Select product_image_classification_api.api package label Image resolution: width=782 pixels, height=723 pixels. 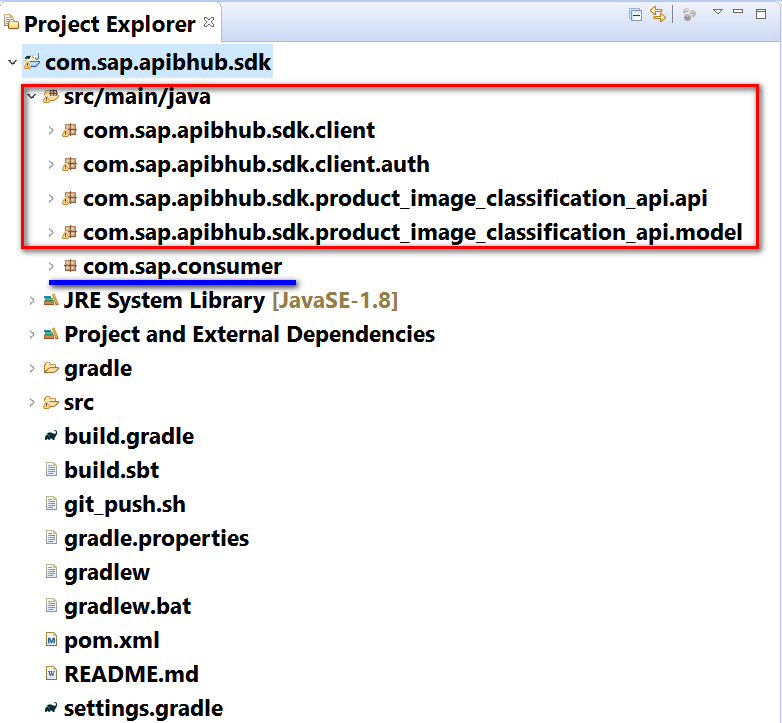coord(395,199)
